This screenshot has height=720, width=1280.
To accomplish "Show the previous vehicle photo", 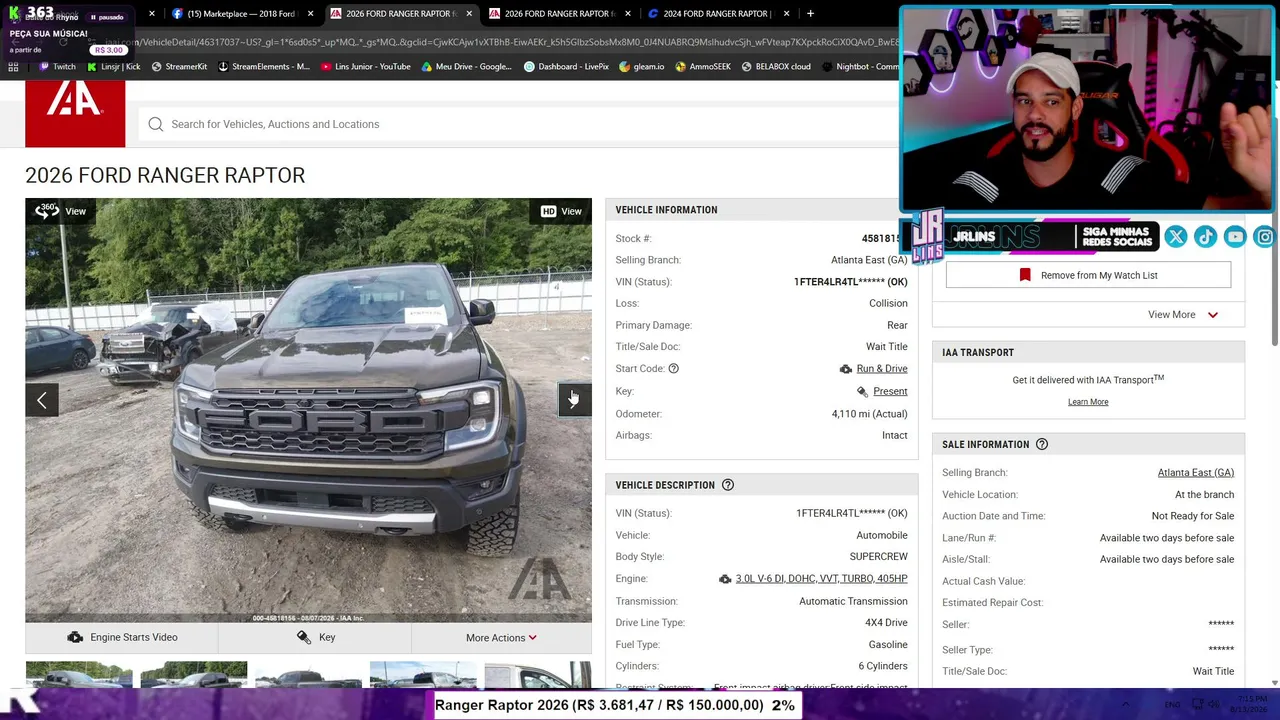I will click(x=42, y=400).
